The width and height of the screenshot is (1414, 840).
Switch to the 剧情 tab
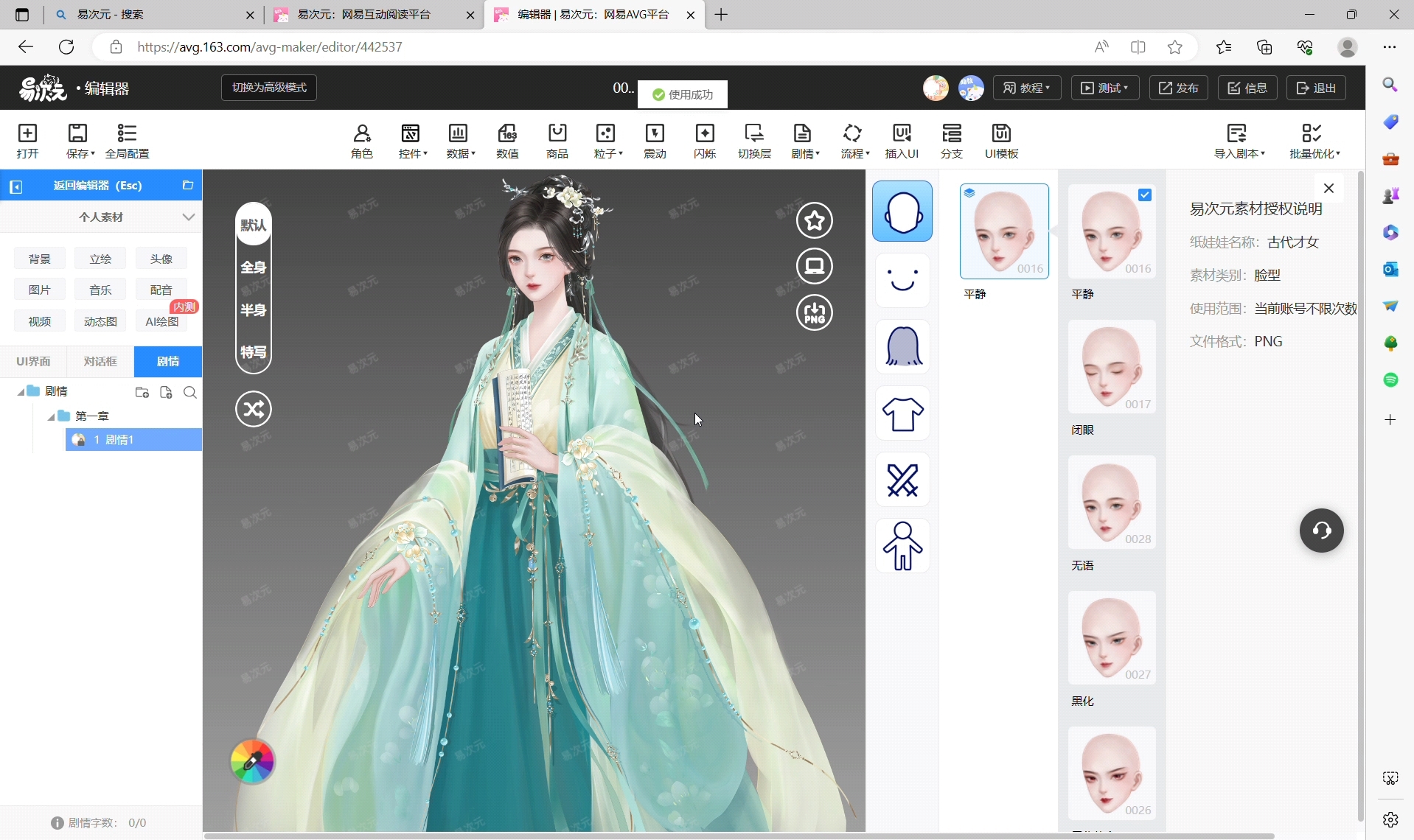click(x=168, y=361)
